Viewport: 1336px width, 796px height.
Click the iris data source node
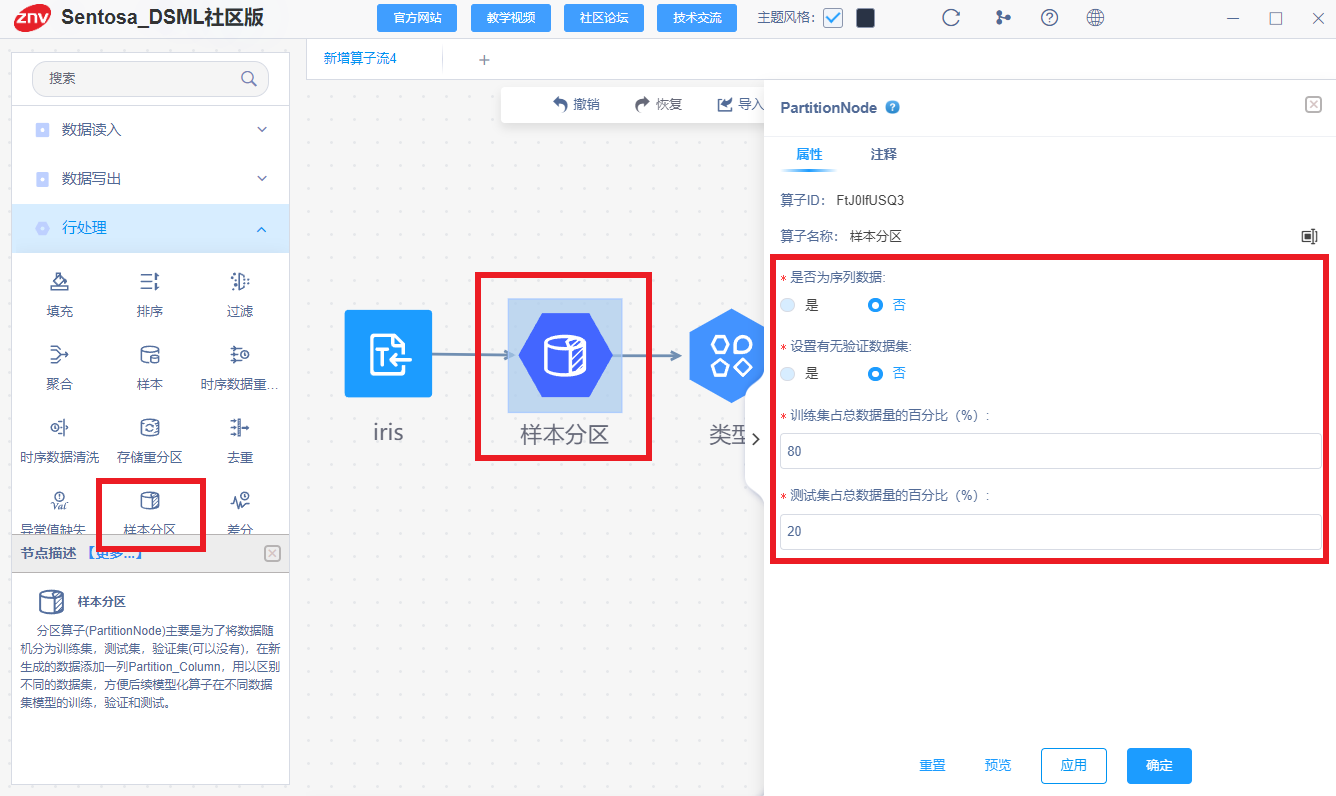(388, 354)
